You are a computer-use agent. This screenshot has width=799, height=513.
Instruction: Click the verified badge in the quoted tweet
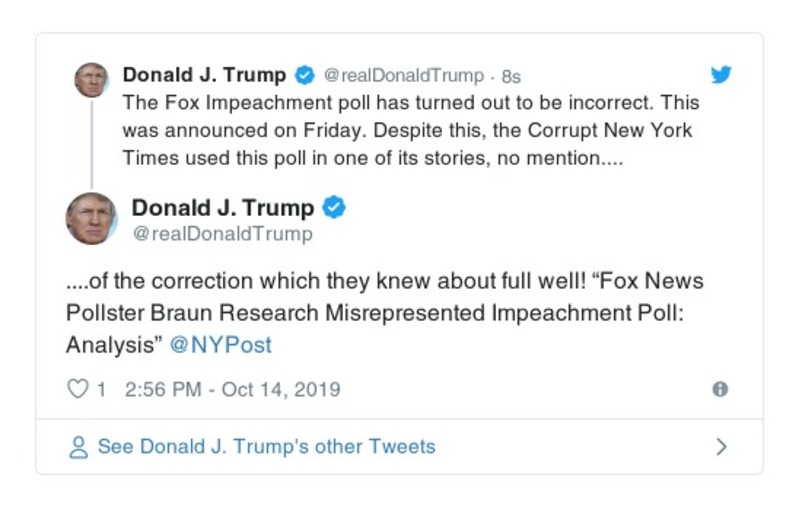(x=305, y=75)
